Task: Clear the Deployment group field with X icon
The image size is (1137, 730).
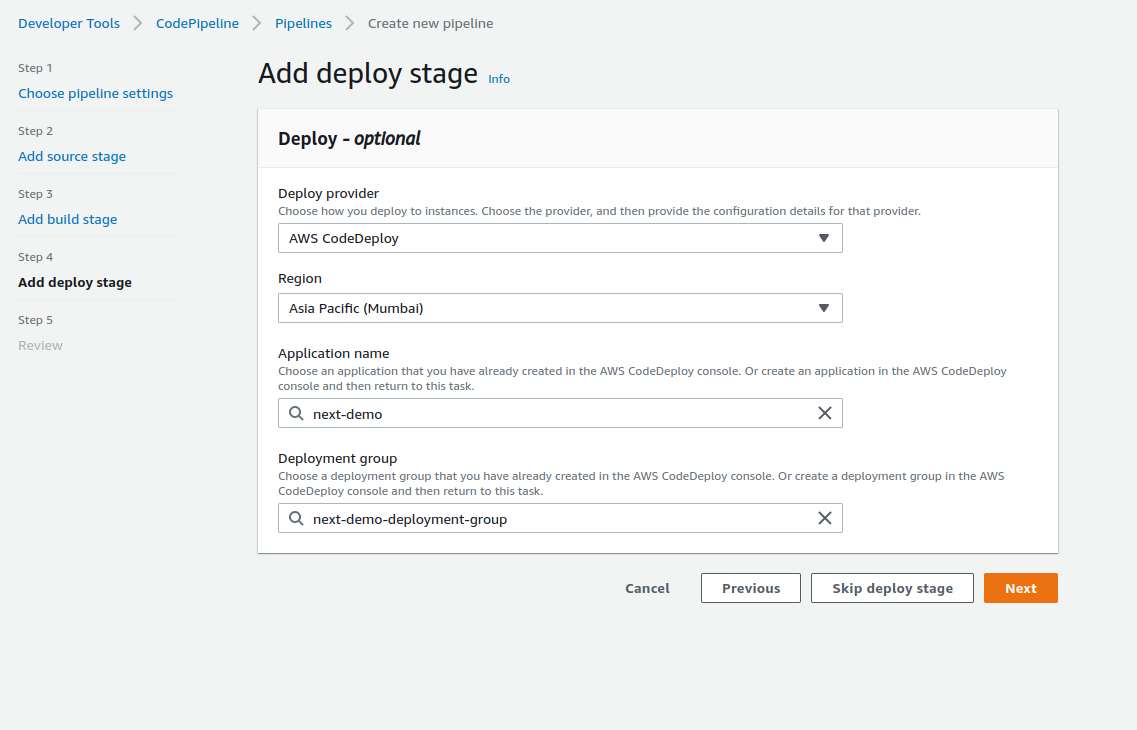Action: tap(824, 518)
